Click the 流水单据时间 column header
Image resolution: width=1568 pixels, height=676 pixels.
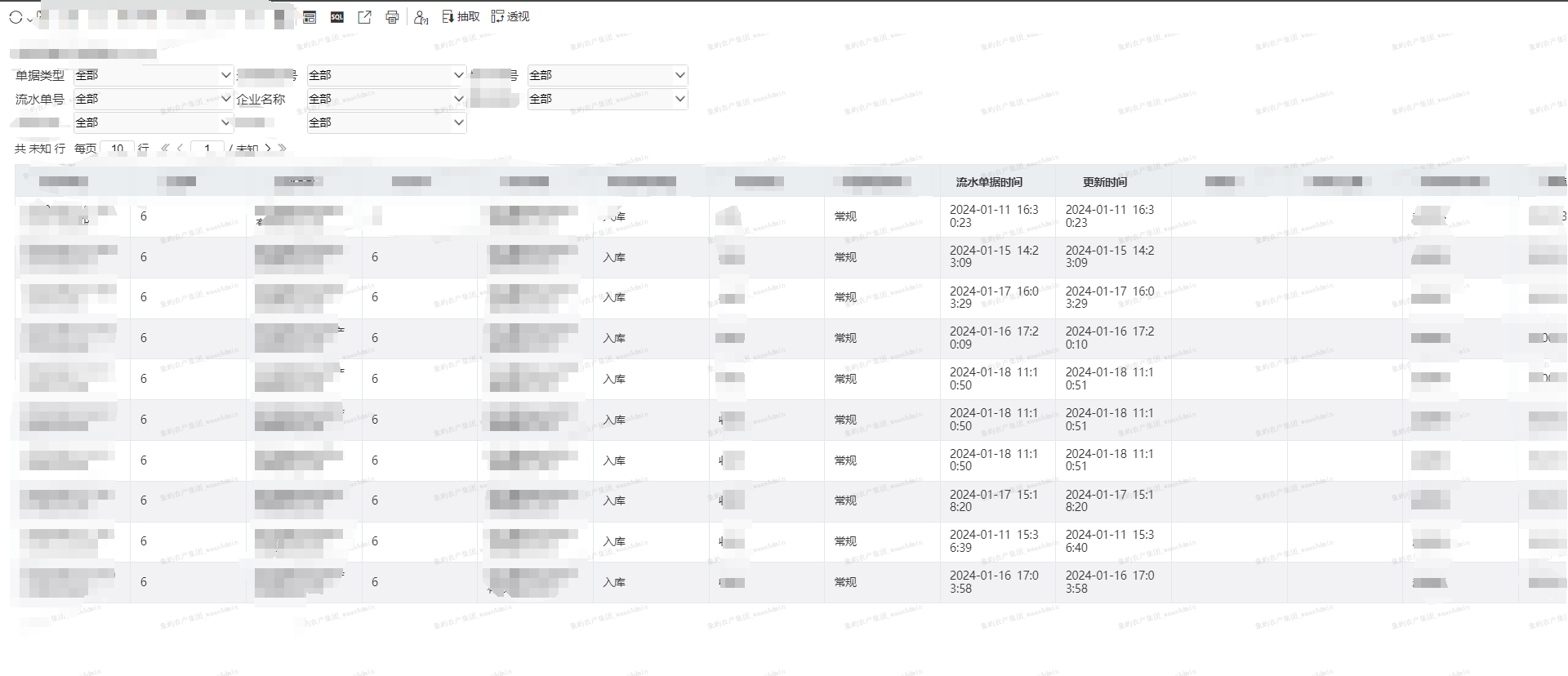tap(989, 182)
